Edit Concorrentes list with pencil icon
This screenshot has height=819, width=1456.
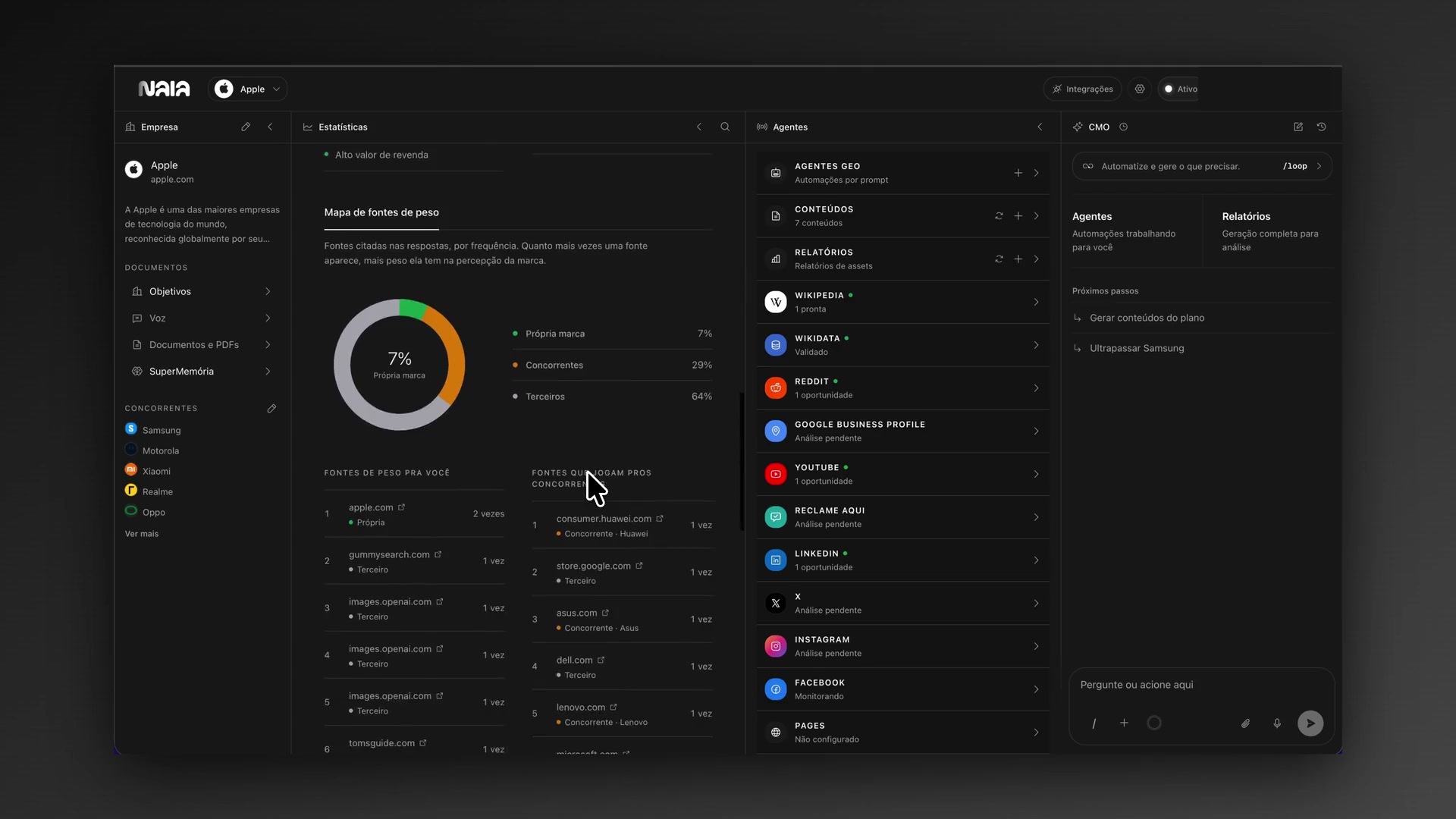(x=271, y=408)
